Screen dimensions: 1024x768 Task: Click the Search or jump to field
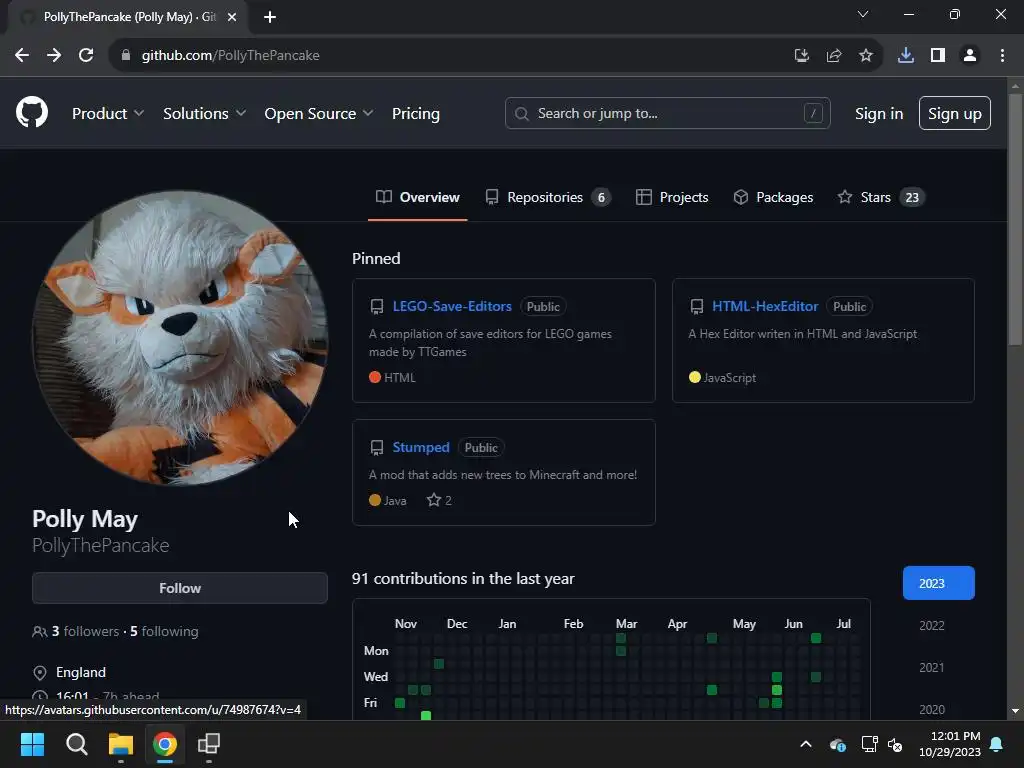point(667,114)
